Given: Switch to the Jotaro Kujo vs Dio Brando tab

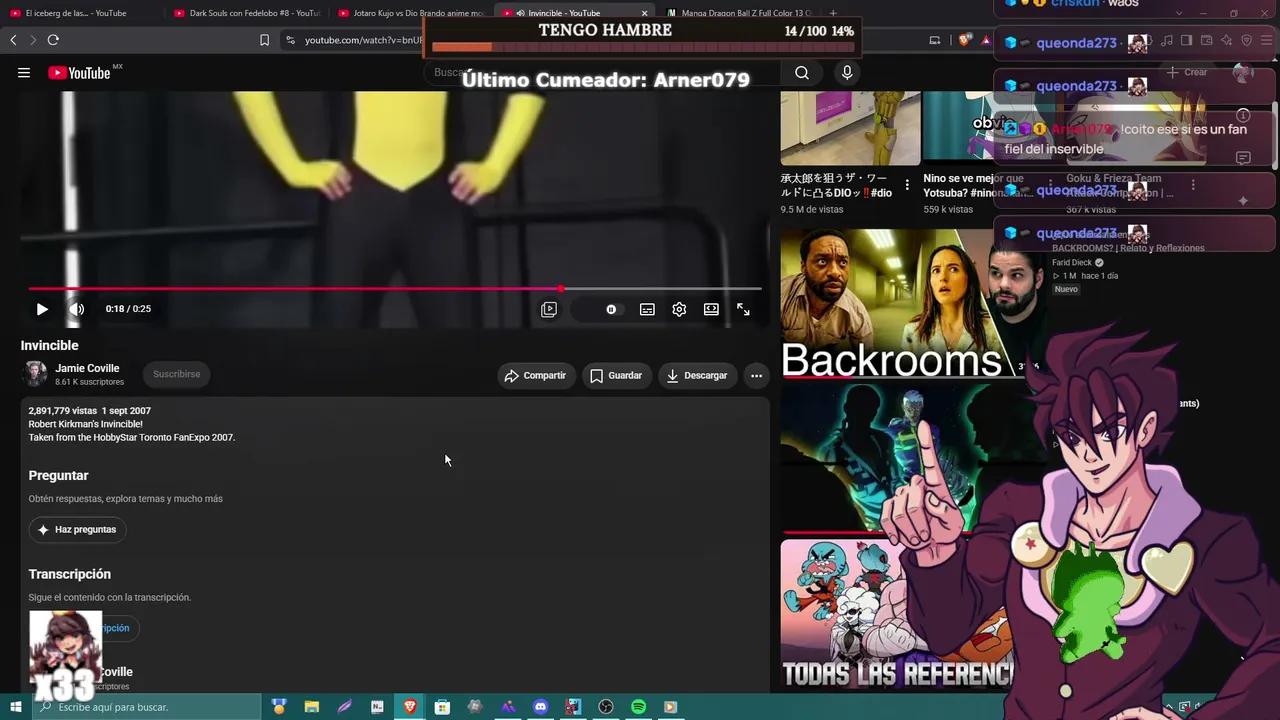Looking at the screenshot, I should [411, 13].
